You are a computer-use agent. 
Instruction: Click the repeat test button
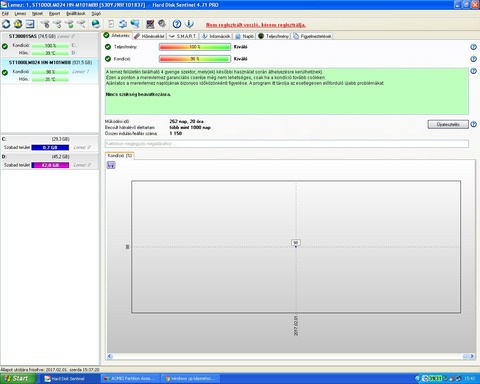[448, 124]
